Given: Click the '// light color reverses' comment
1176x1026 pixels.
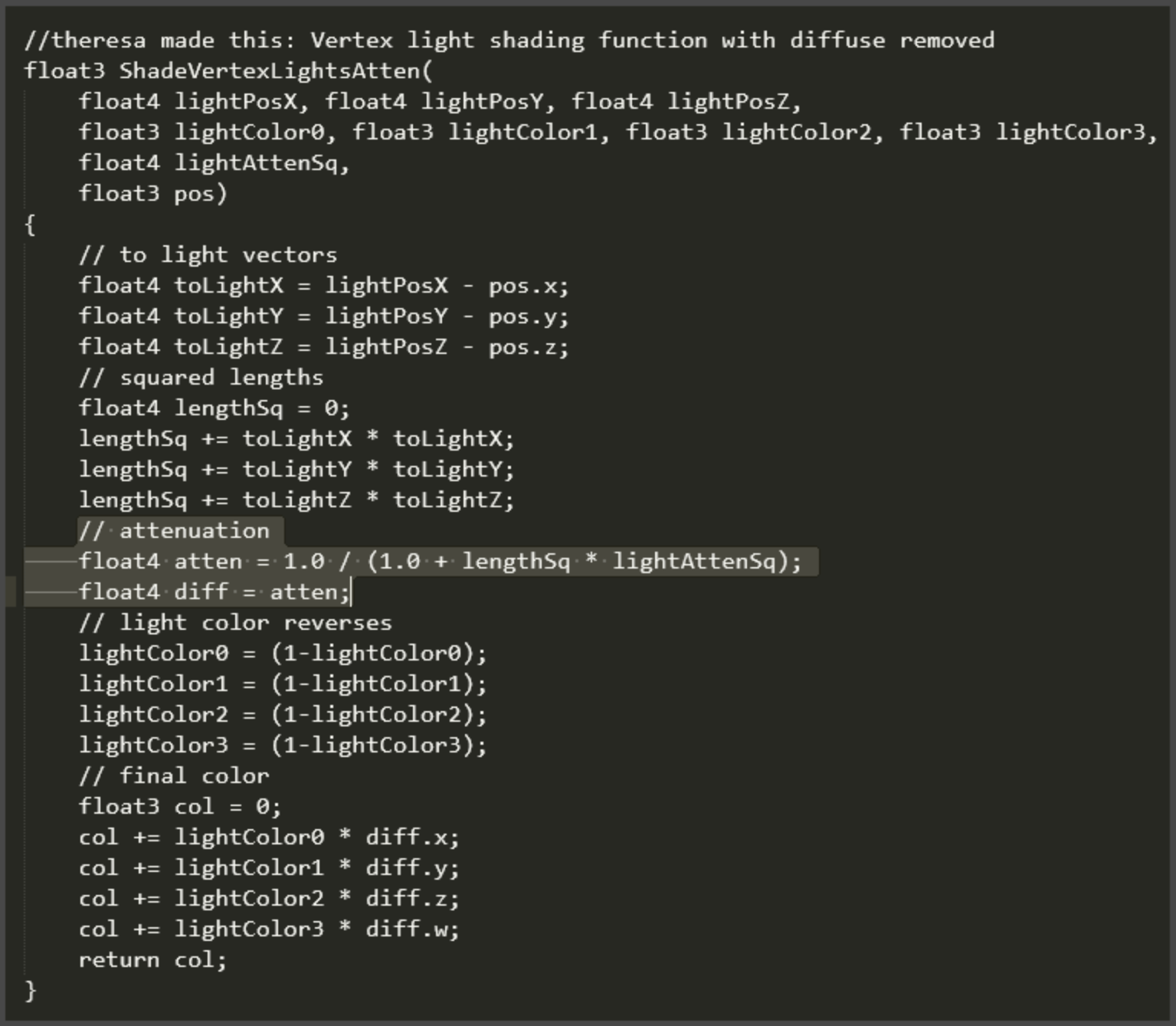Looking at the screenshot, I should [x=235, y=623].
